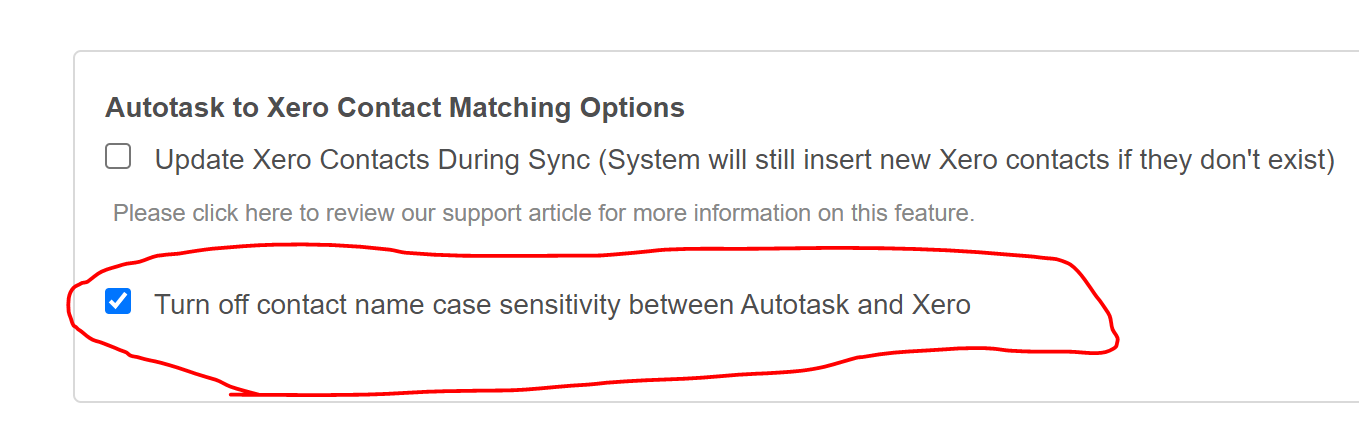The height and width of the screenshot is (439, 1359).
Task: Enable the Update Xero Contacts During Sync checkbox
Action: [x=118, y=156]
